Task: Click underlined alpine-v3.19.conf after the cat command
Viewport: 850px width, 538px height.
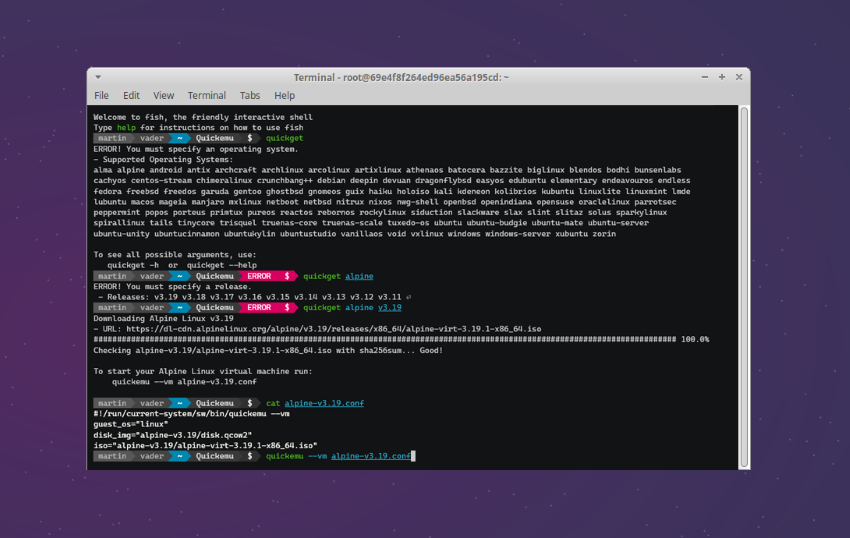Action: 323,402
